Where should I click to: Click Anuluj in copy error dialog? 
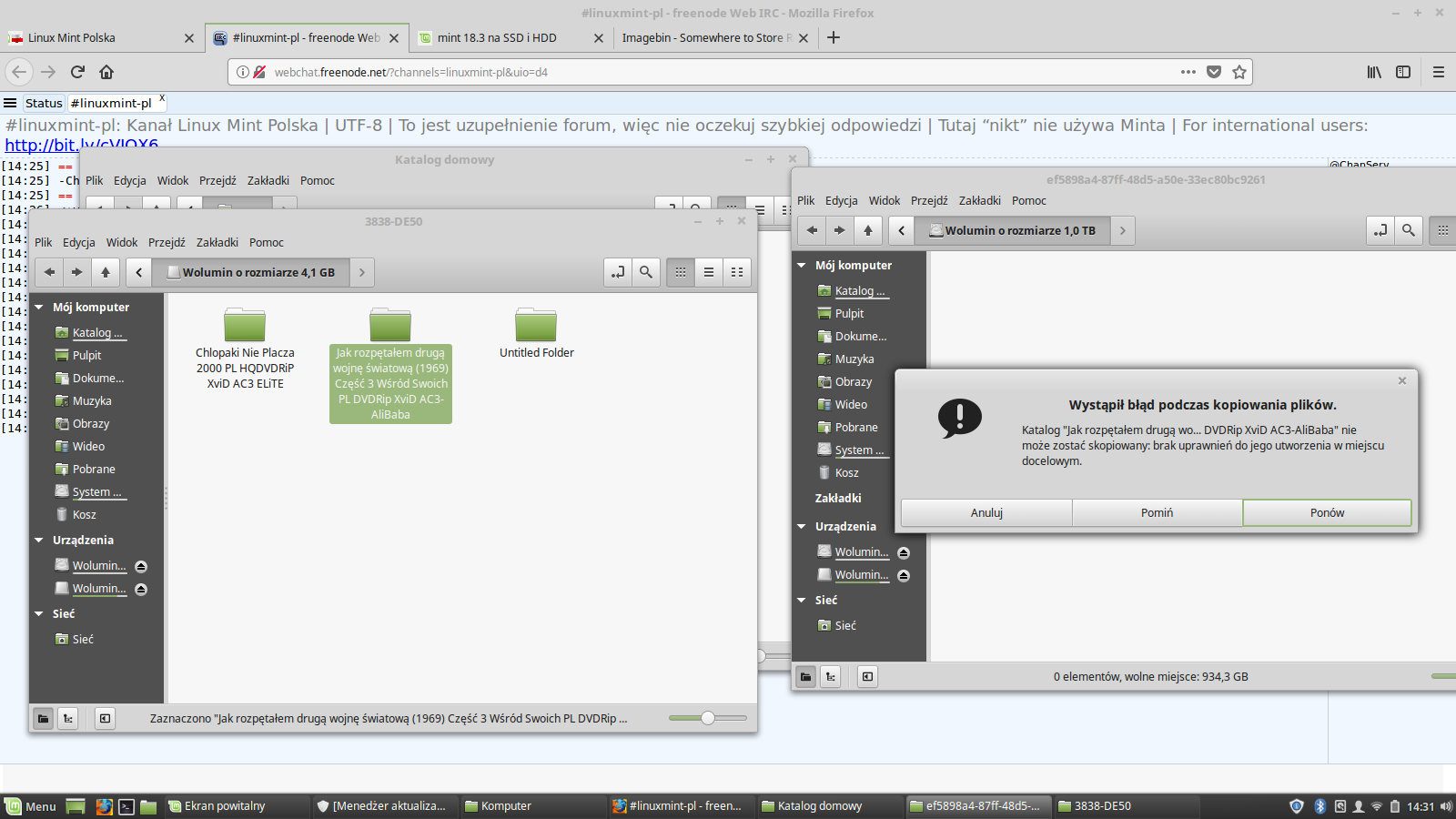pyautogui.click(x=986, y=513)
